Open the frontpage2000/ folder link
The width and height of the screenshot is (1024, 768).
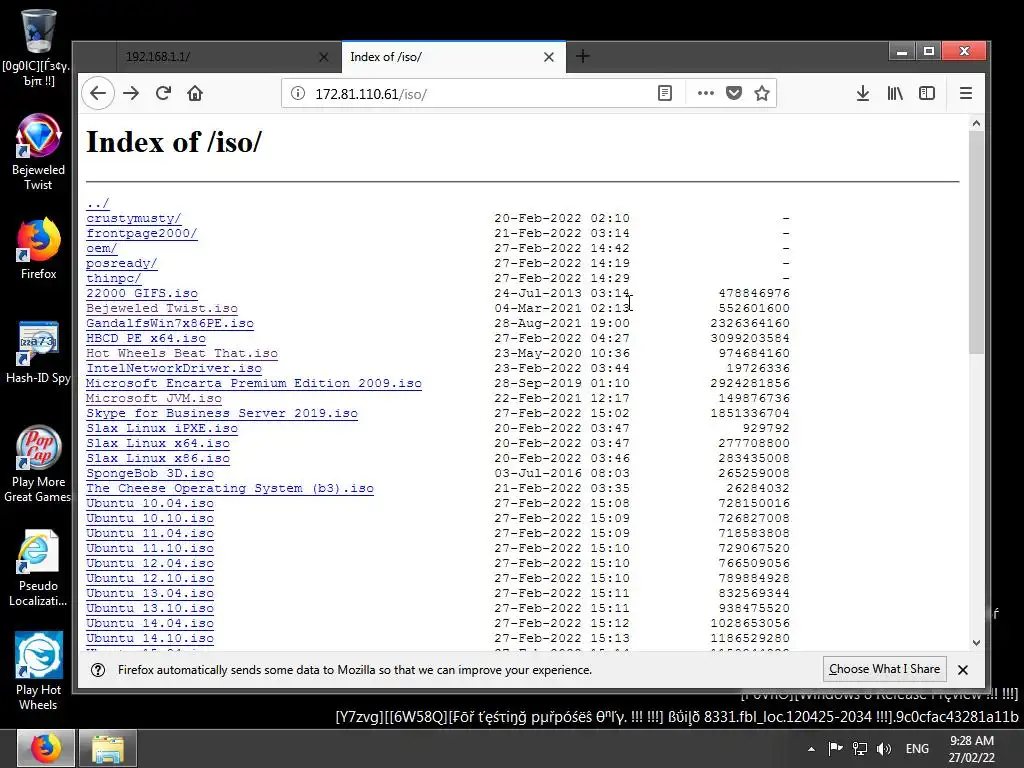142,233
